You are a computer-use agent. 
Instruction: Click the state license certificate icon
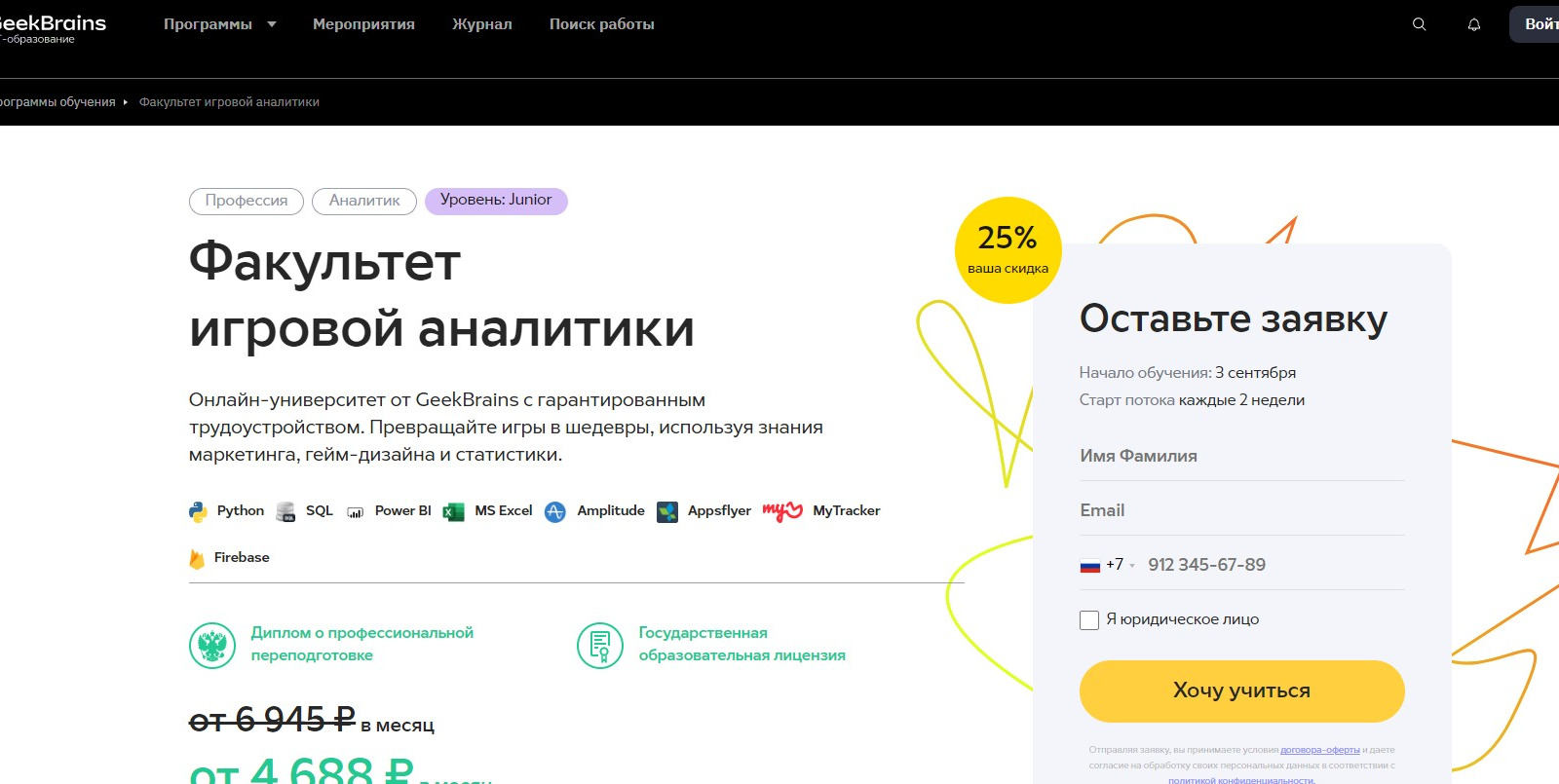tap(600, 645)
